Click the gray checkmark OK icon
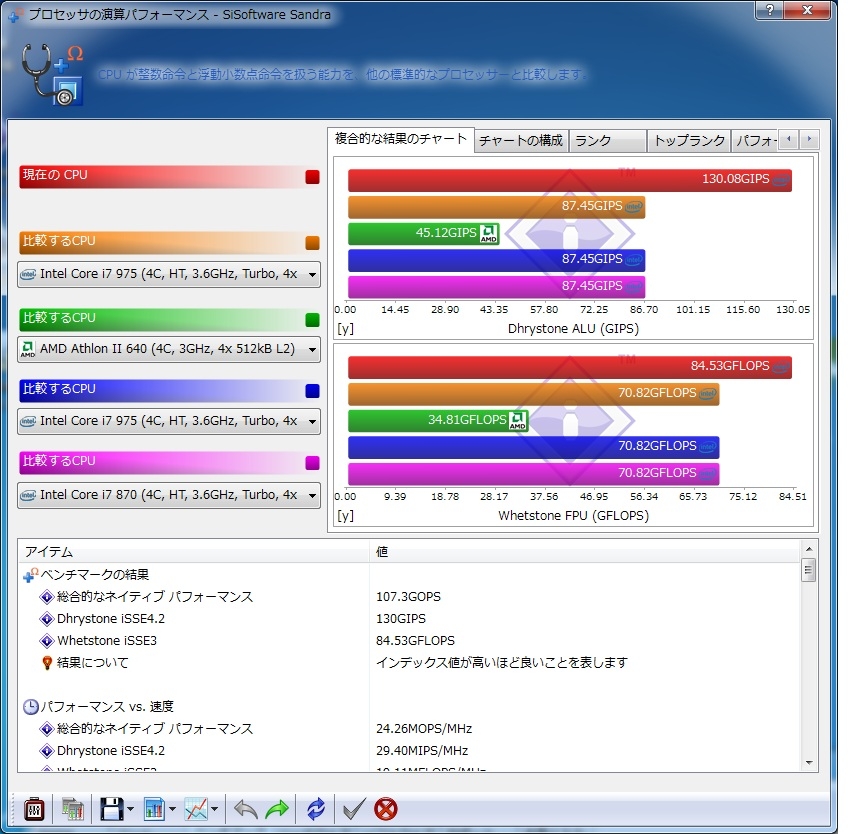This screenshot has width=864, height=834. [353, 809]
